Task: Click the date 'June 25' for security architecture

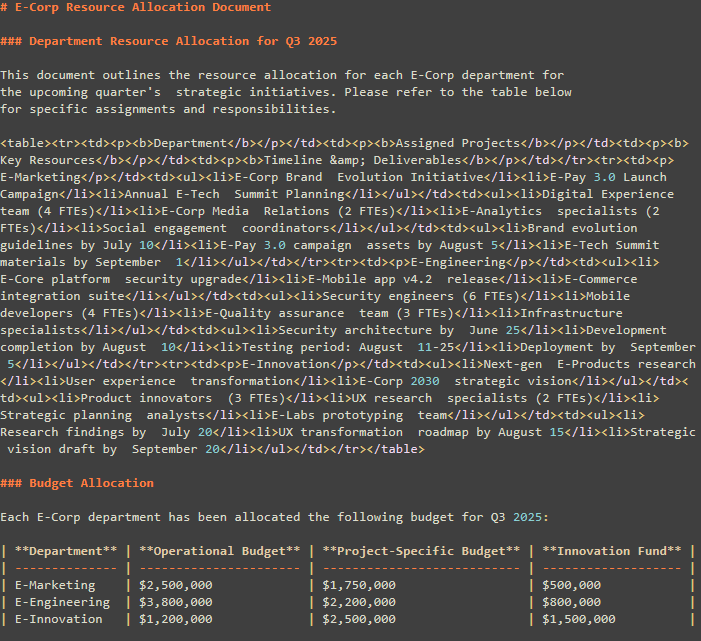Action: pyautogui.click(x=494, y=330)
